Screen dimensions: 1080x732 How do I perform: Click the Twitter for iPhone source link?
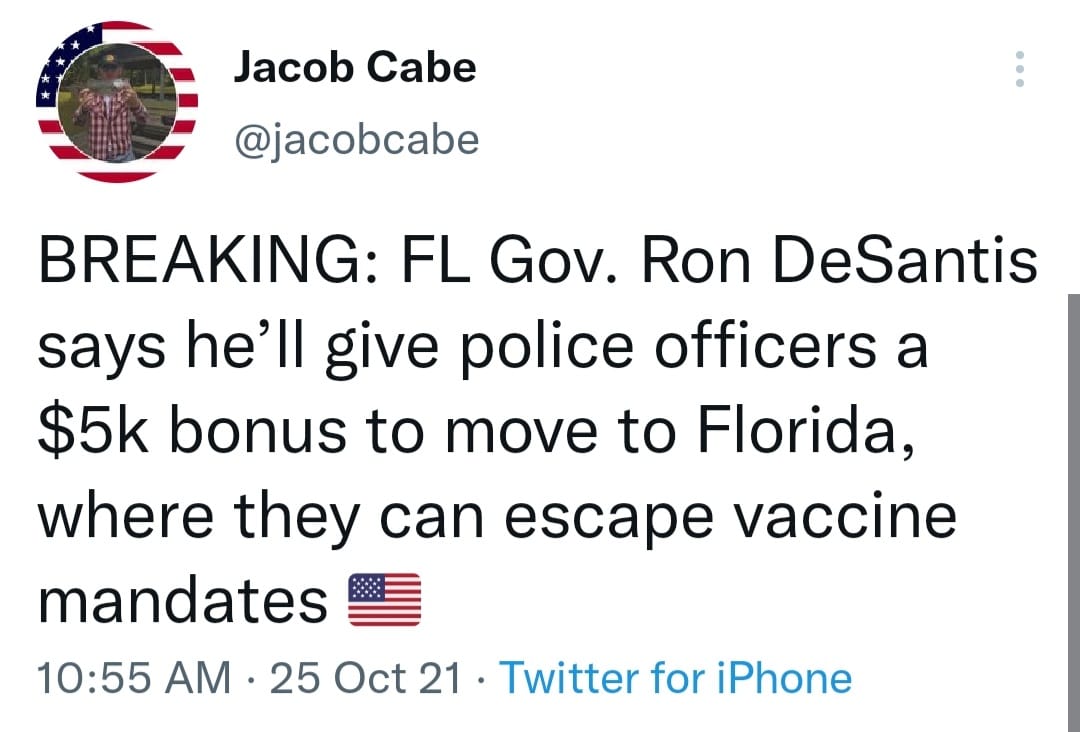(675, 679)
